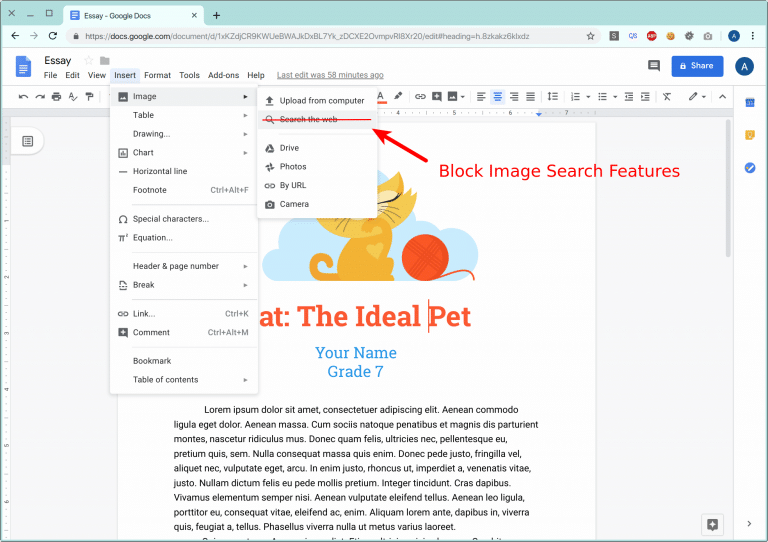This screenshot has height=542, width=768.
Task: Expand the Chart submenu
Action: (x=184, y=152)
